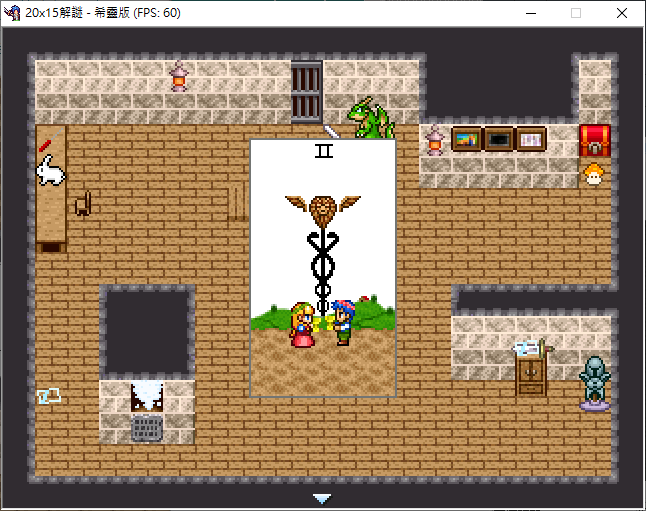Screen dimensions: 646x511
Task: Click the winged emblem on the card
Action: (x=322, y=208)
